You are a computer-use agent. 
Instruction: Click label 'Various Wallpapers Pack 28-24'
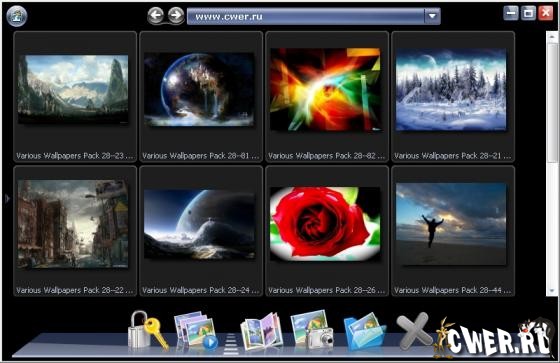click(201, 290)
